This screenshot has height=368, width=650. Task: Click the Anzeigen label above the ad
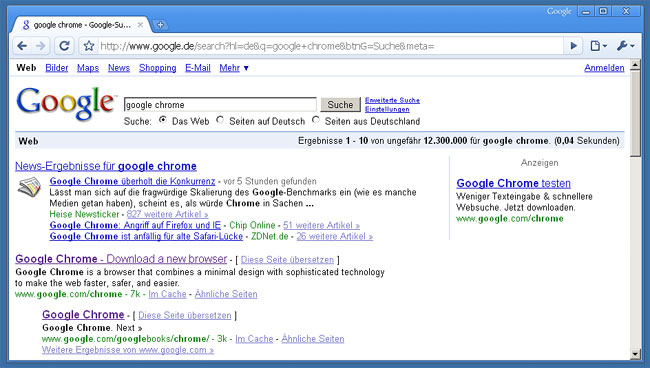[x=539, y=163]
